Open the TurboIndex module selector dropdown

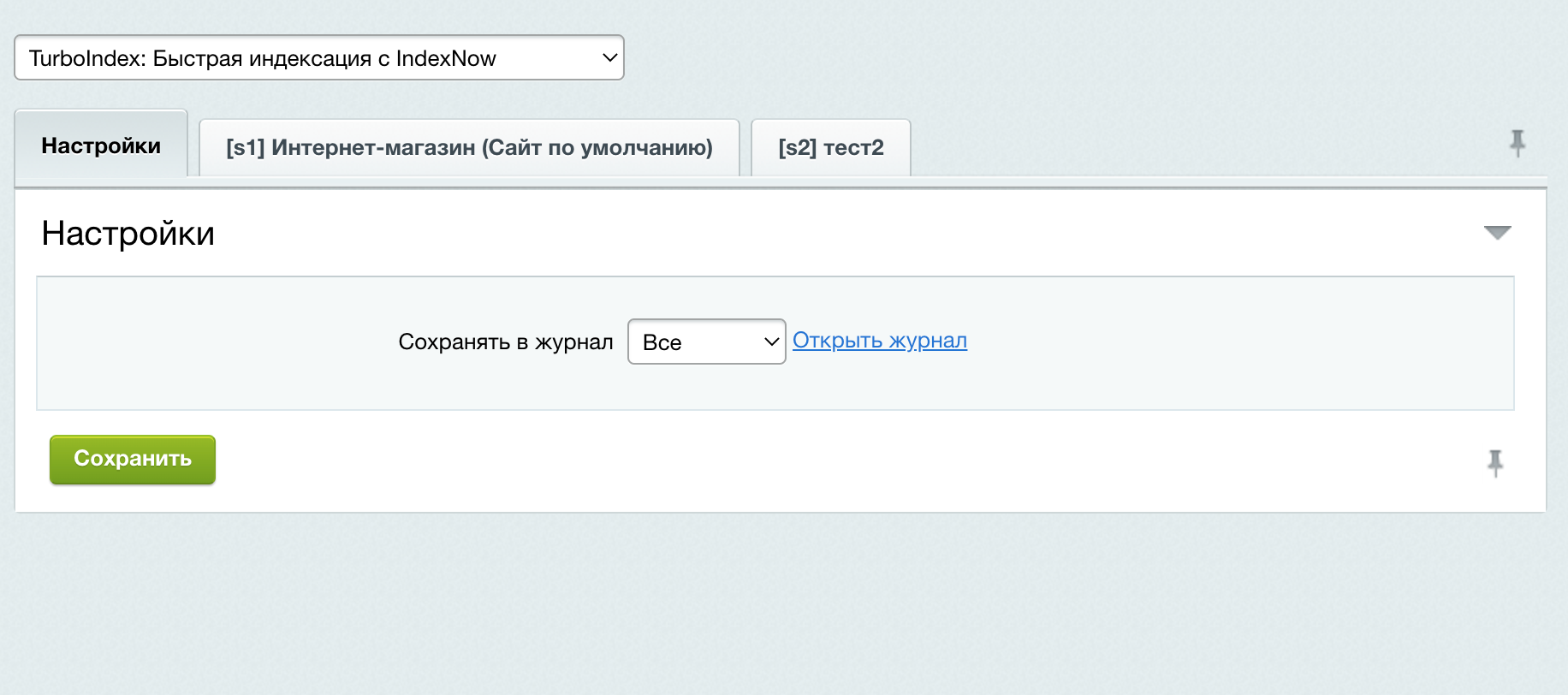click(x=318, y=58)
